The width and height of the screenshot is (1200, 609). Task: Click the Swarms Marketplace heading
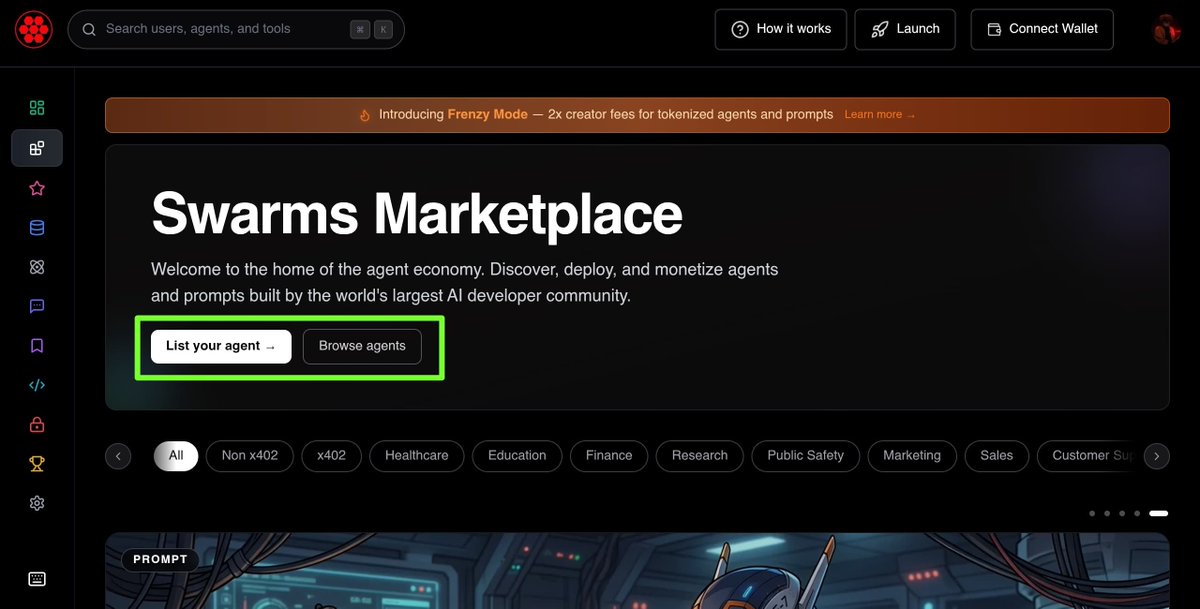417,213
